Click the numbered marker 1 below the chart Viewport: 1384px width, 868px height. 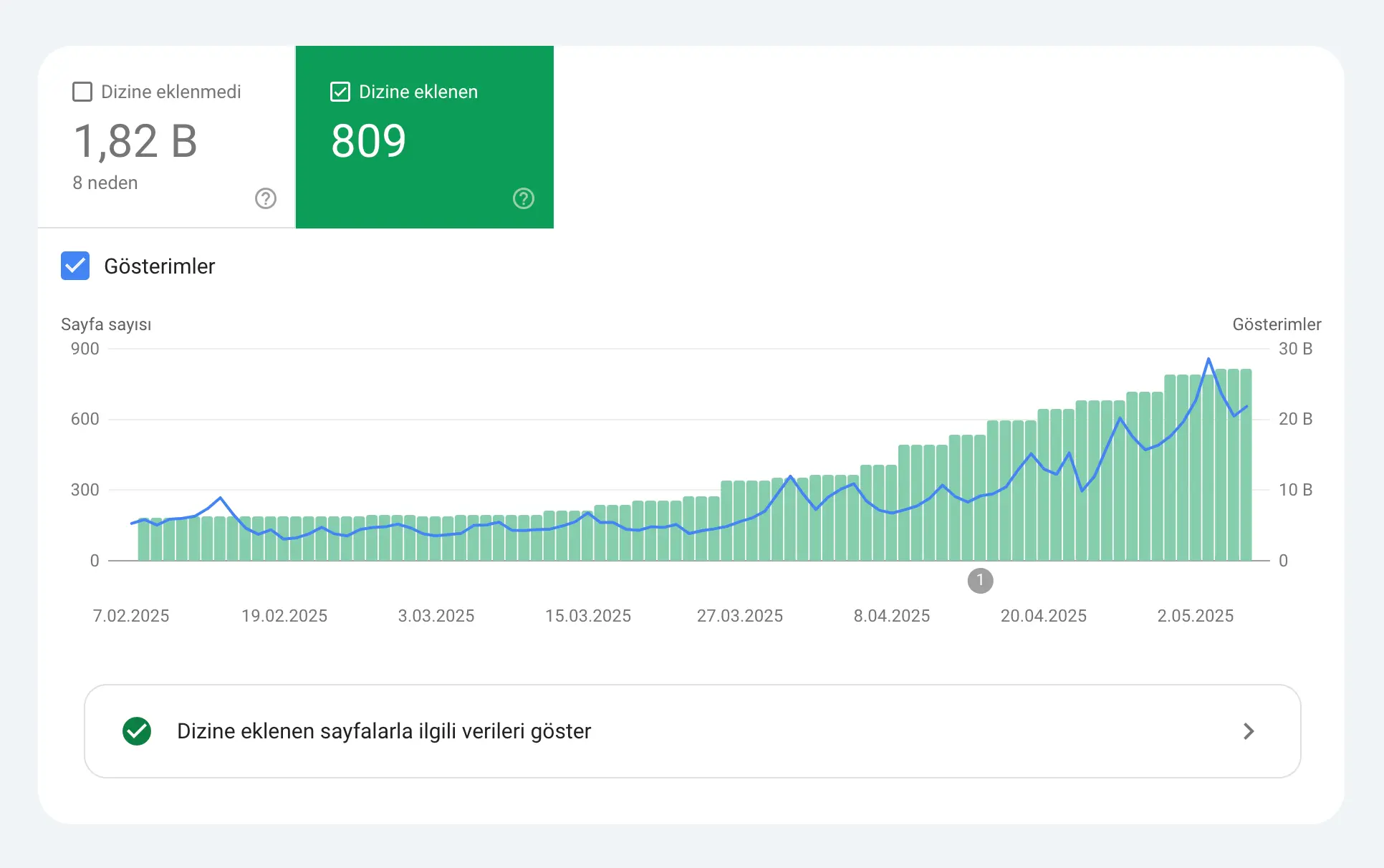point(980,581)
